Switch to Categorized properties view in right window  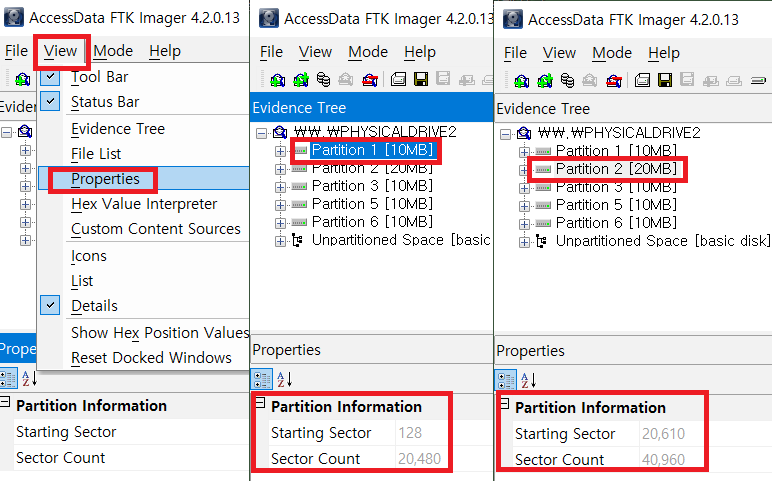click(x=507, y=380)
